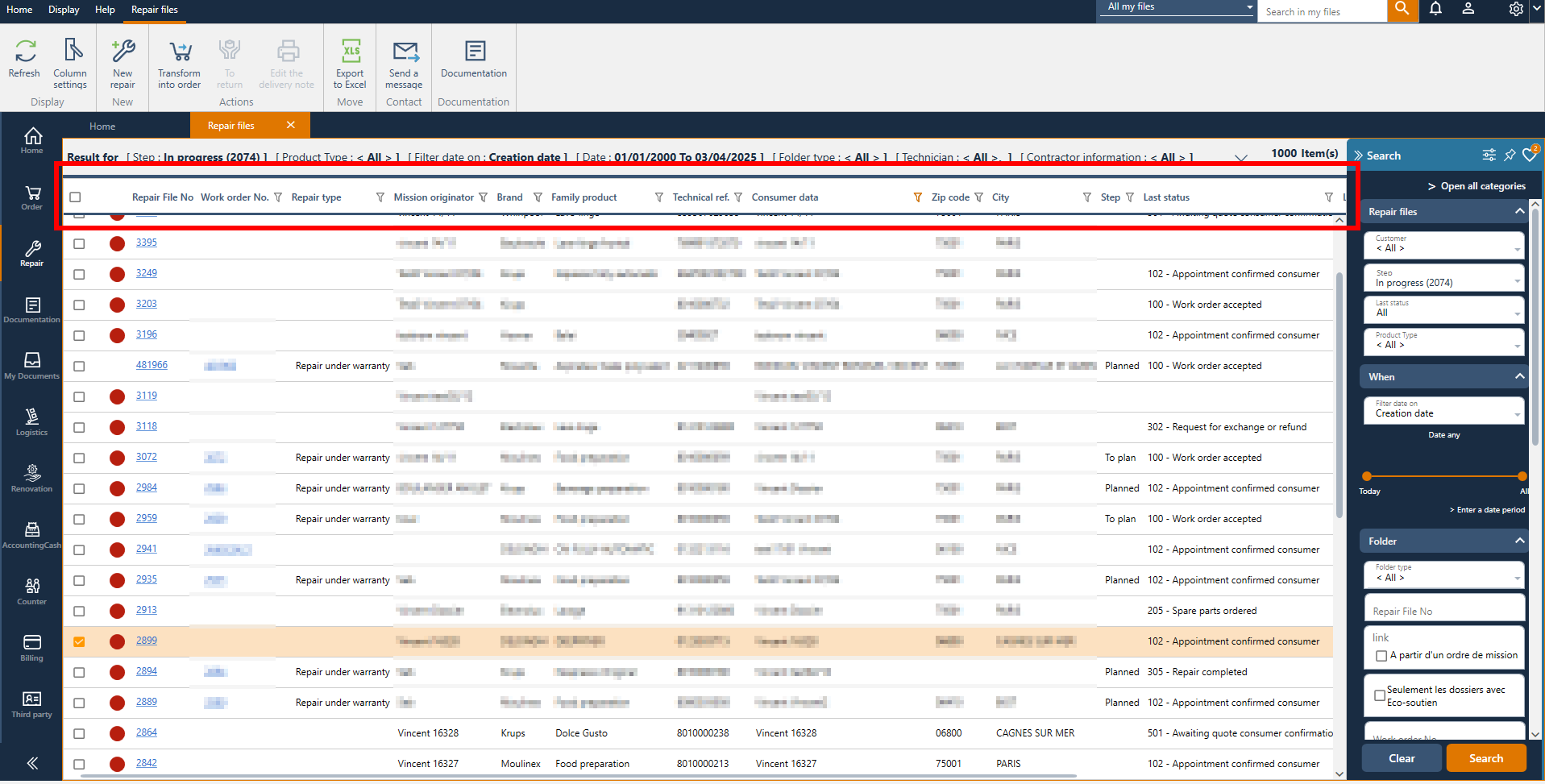
Task: Open the All my files dropdown
Action: click(x=1176, y=7)
